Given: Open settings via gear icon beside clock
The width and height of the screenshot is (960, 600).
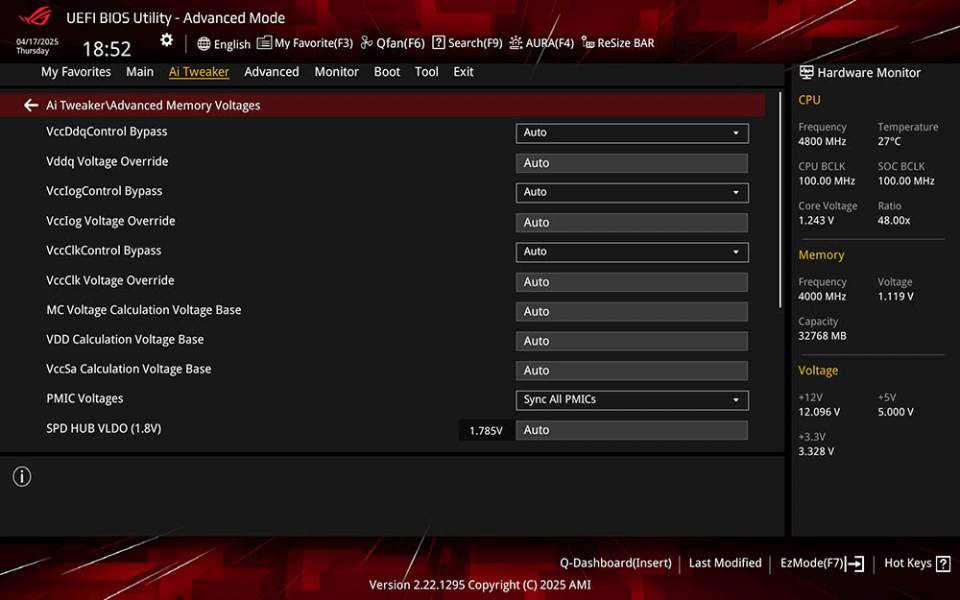Looking at the screenshot, I should point(167,40).
